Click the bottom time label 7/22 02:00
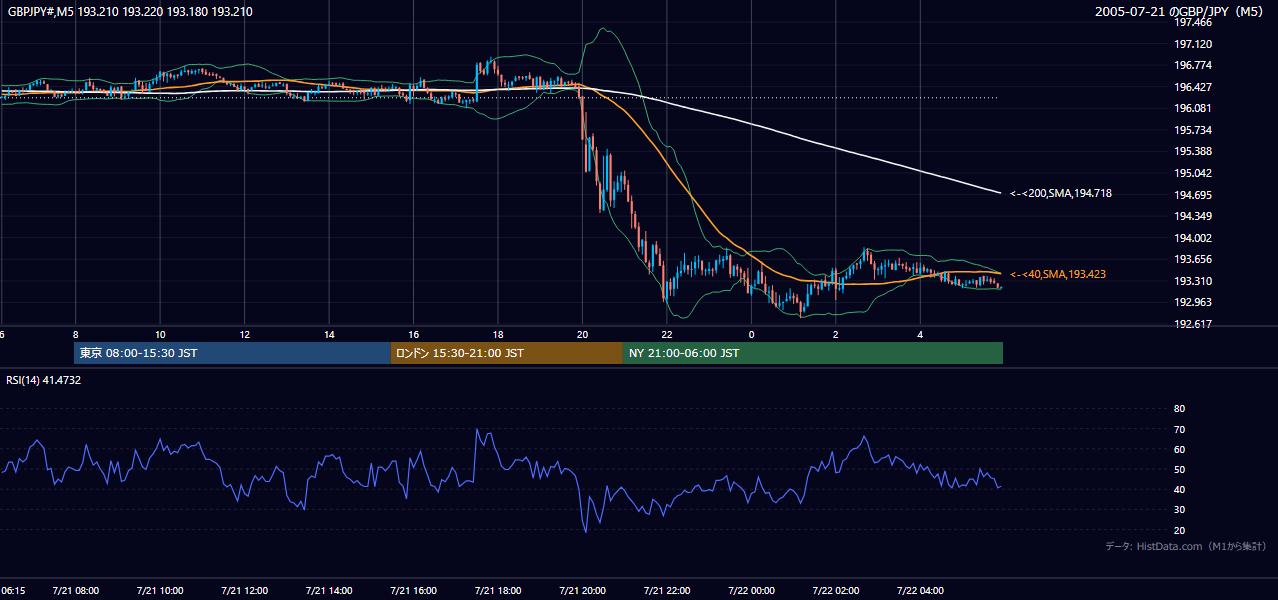 click(836, 591)
